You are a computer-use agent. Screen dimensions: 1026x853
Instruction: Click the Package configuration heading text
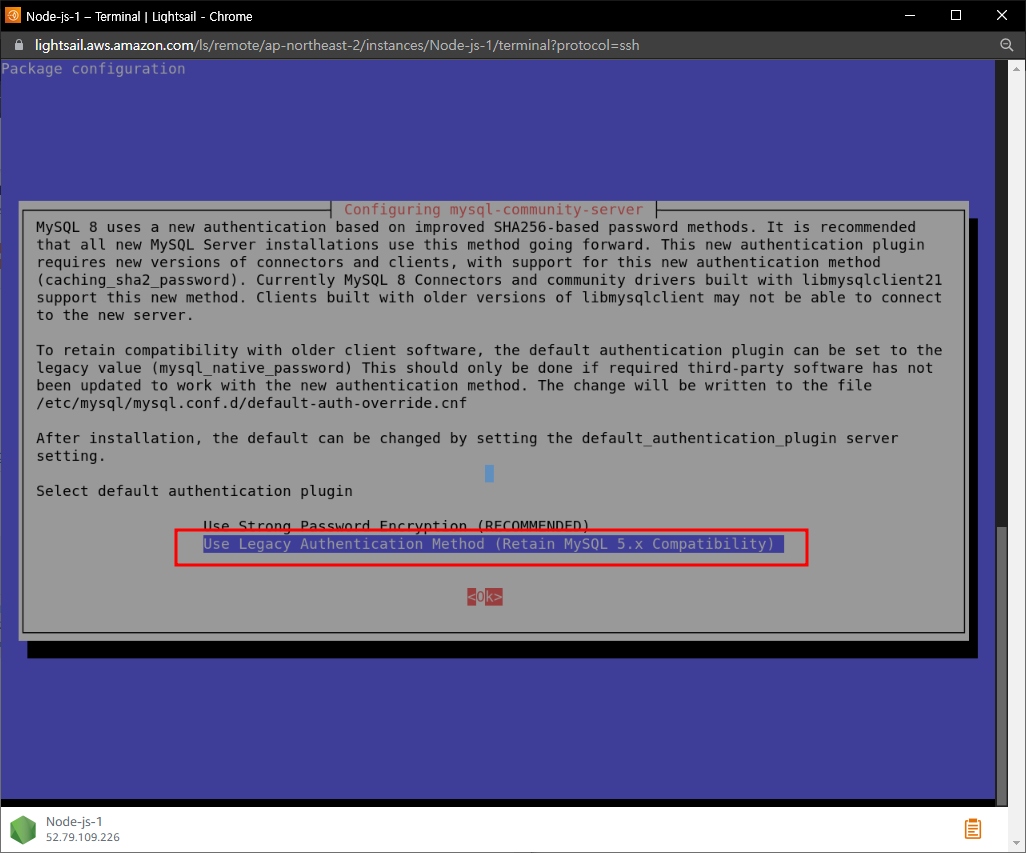coord(93,69)
